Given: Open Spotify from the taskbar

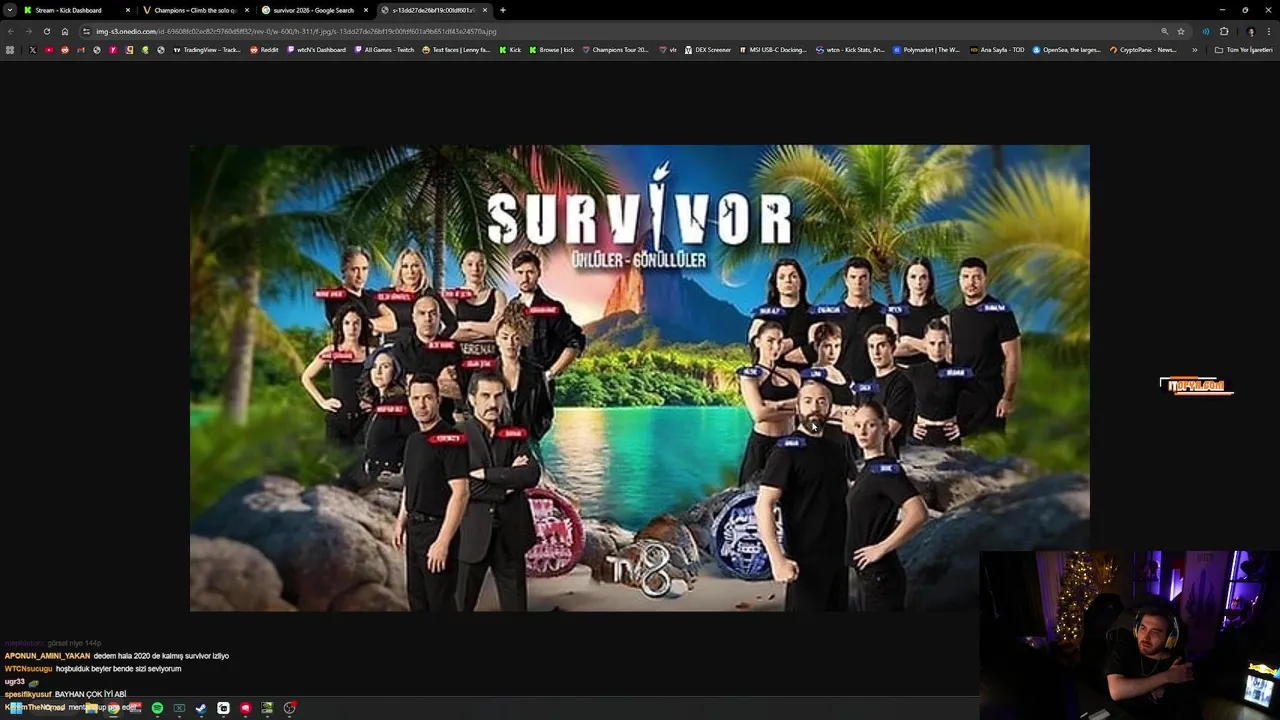Looking at the screenshot, I should 157,708.
